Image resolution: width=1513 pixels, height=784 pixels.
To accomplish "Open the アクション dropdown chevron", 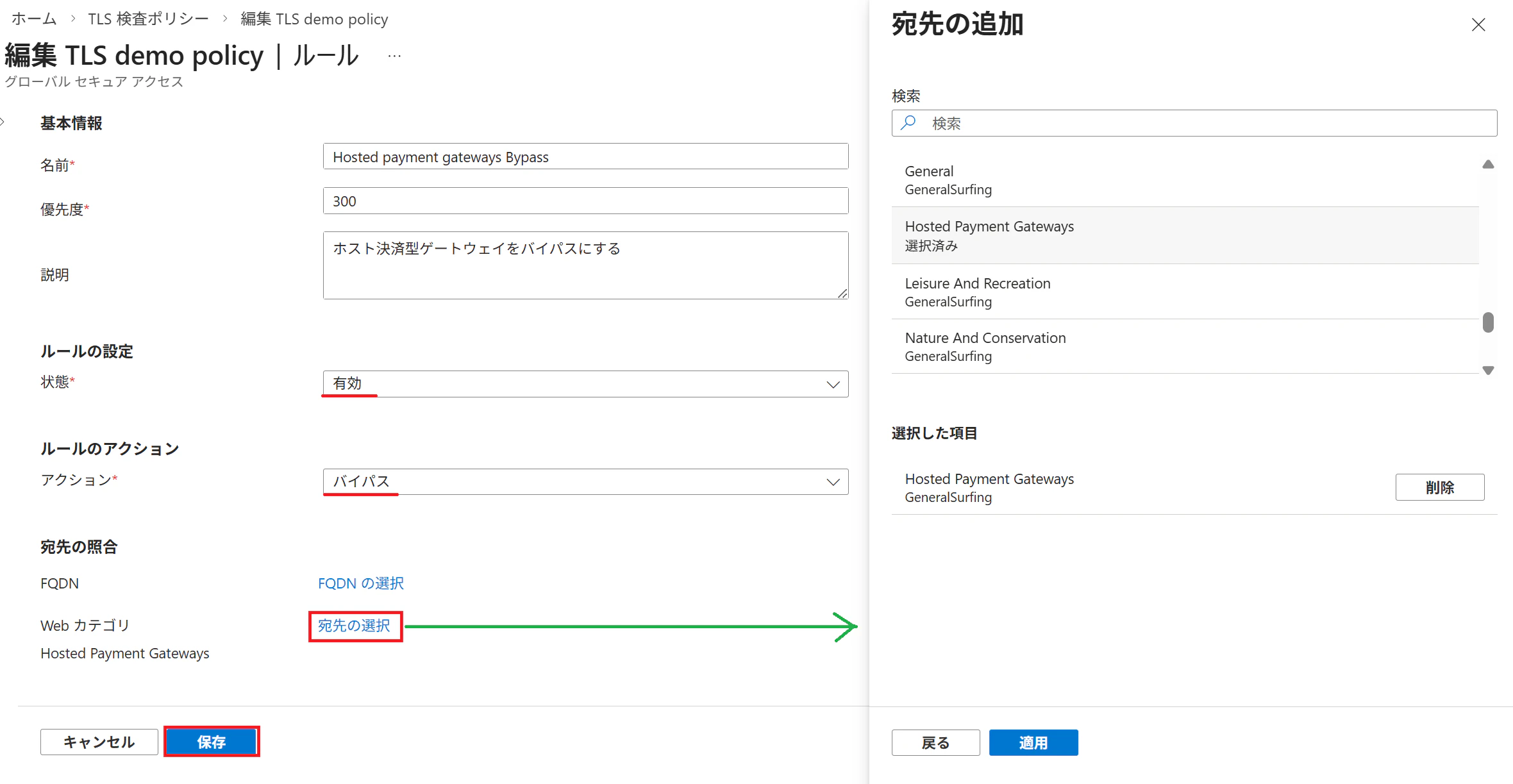I will point(833,482).
